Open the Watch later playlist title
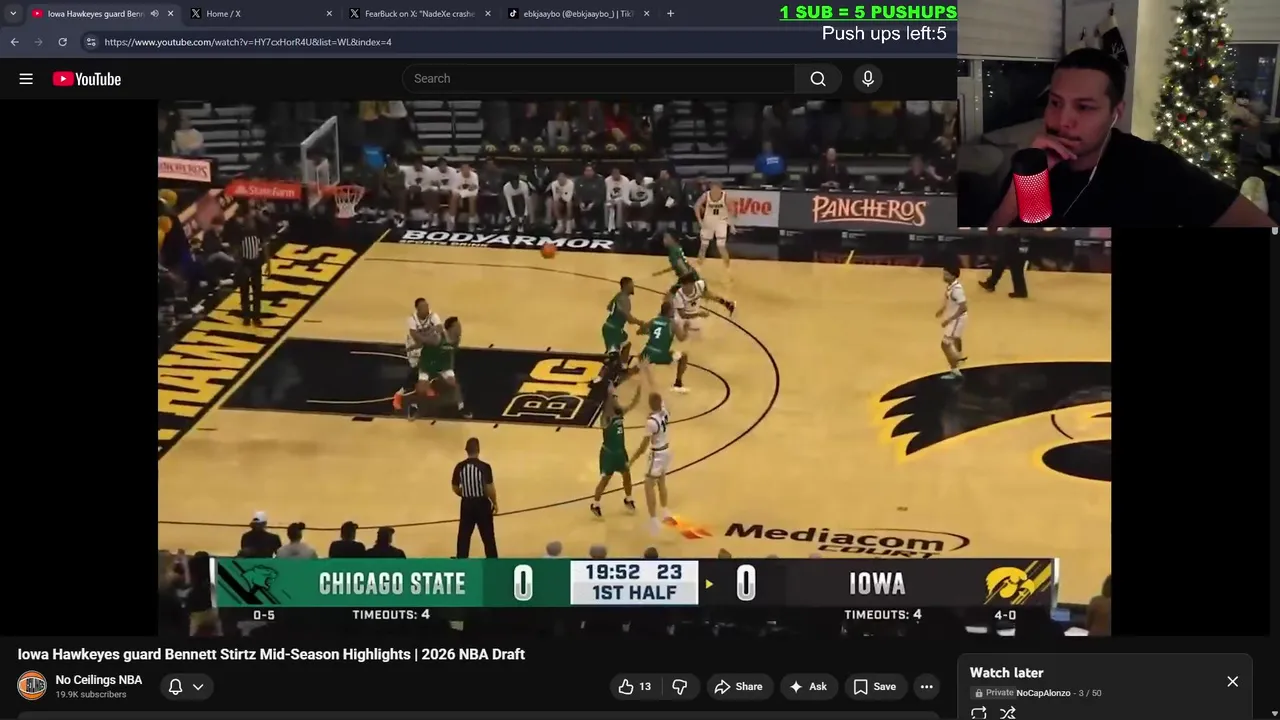 (1007, 673)
